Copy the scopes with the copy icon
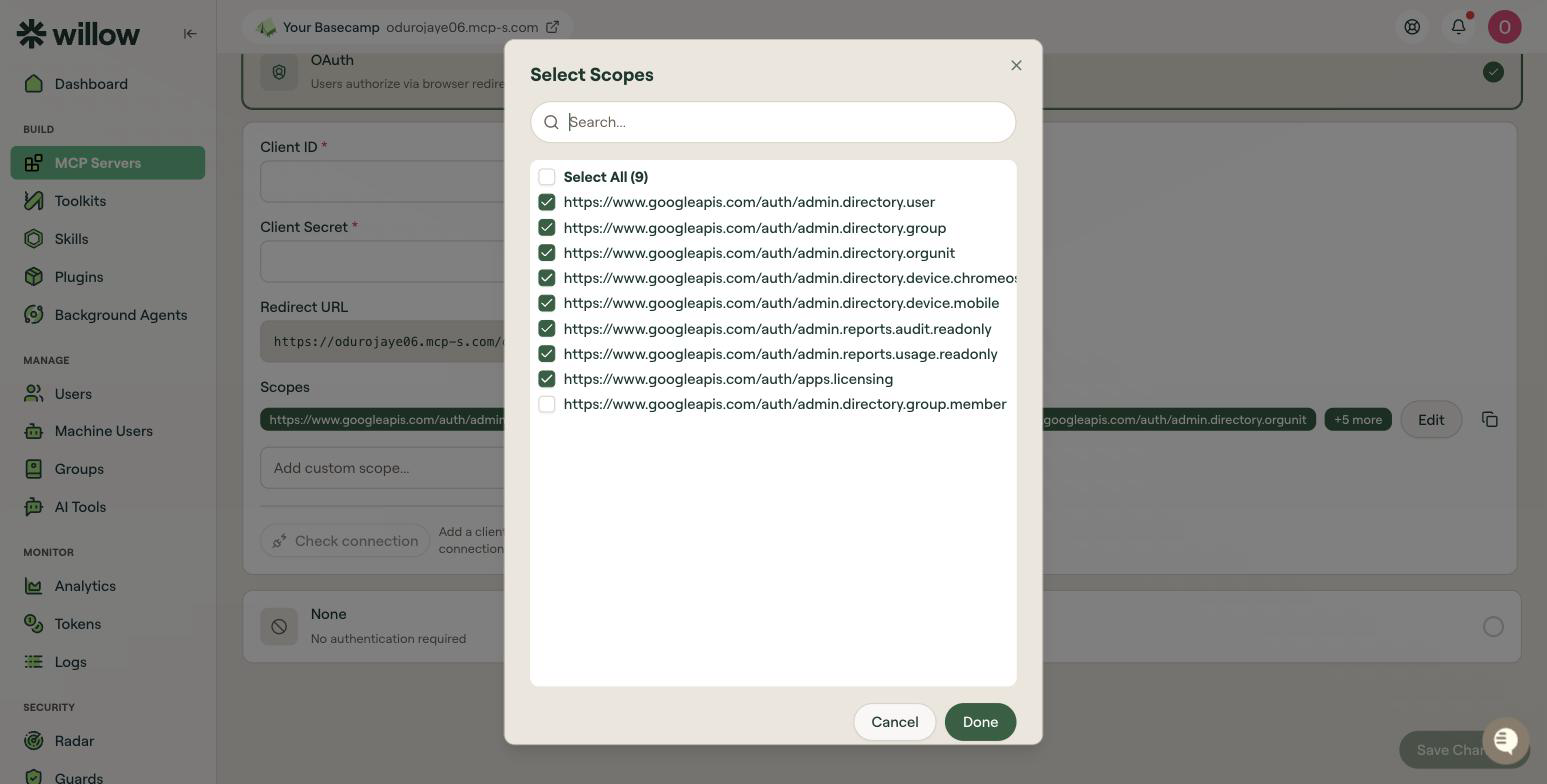The image size is (1547, 784). point(1490,419)
